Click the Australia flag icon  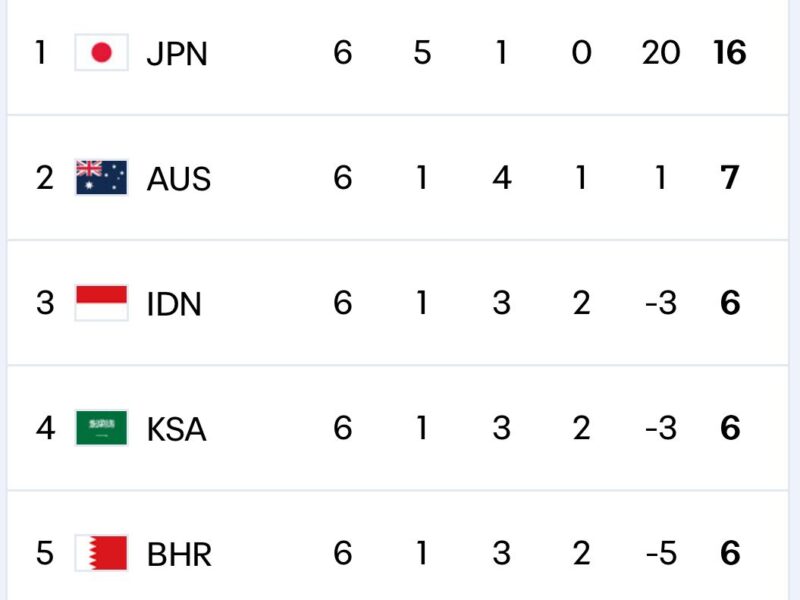click(101, 178)
